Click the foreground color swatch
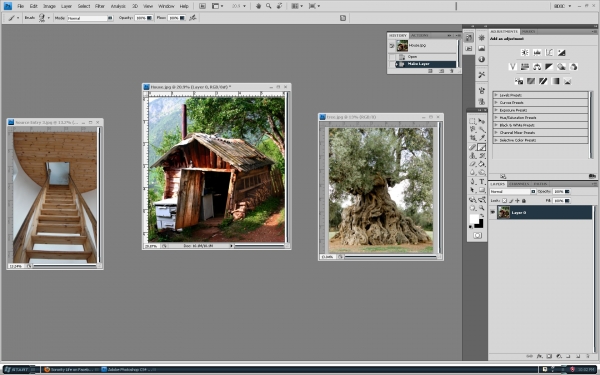This screenshot has width=600, height=375. click(x=474, y=219)
